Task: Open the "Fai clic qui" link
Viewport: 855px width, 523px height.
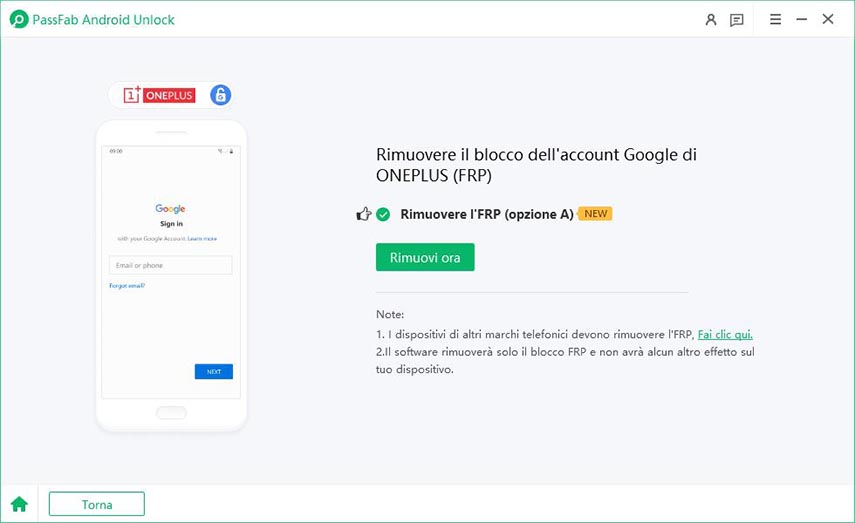Action: (x=725, y=334)
